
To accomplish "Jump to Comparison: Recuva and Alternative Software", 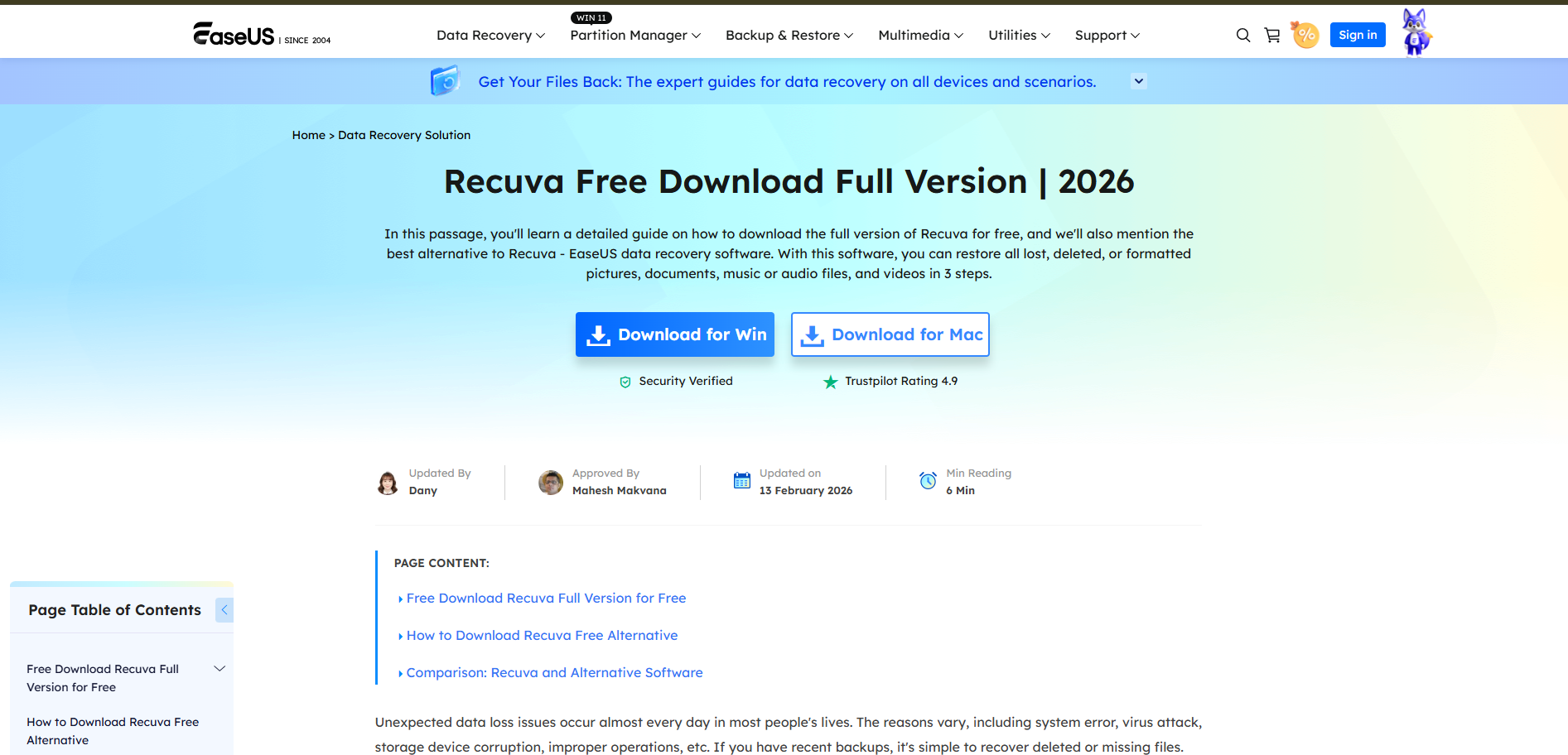I will (x=554, y=672).
